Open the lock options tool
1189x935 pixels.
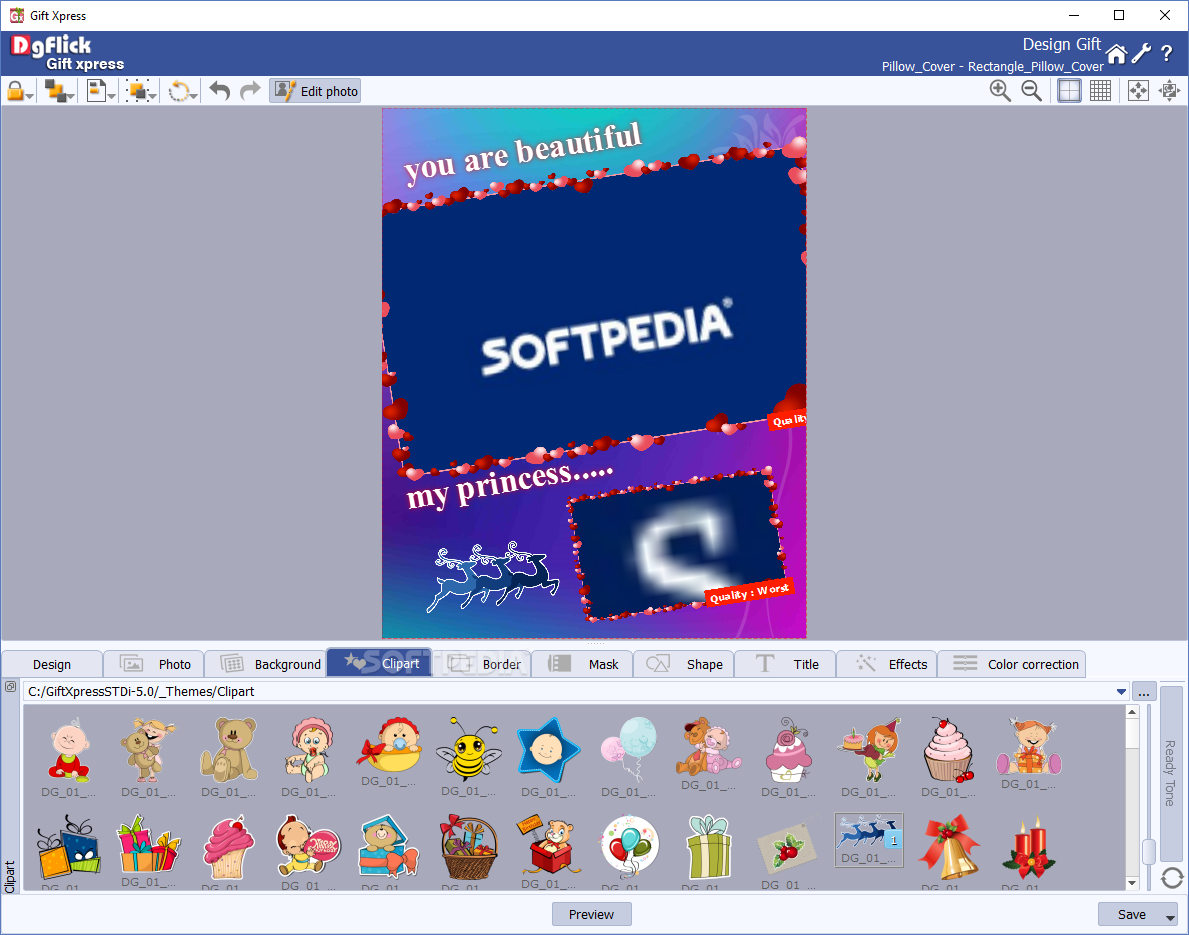(19, 91)
